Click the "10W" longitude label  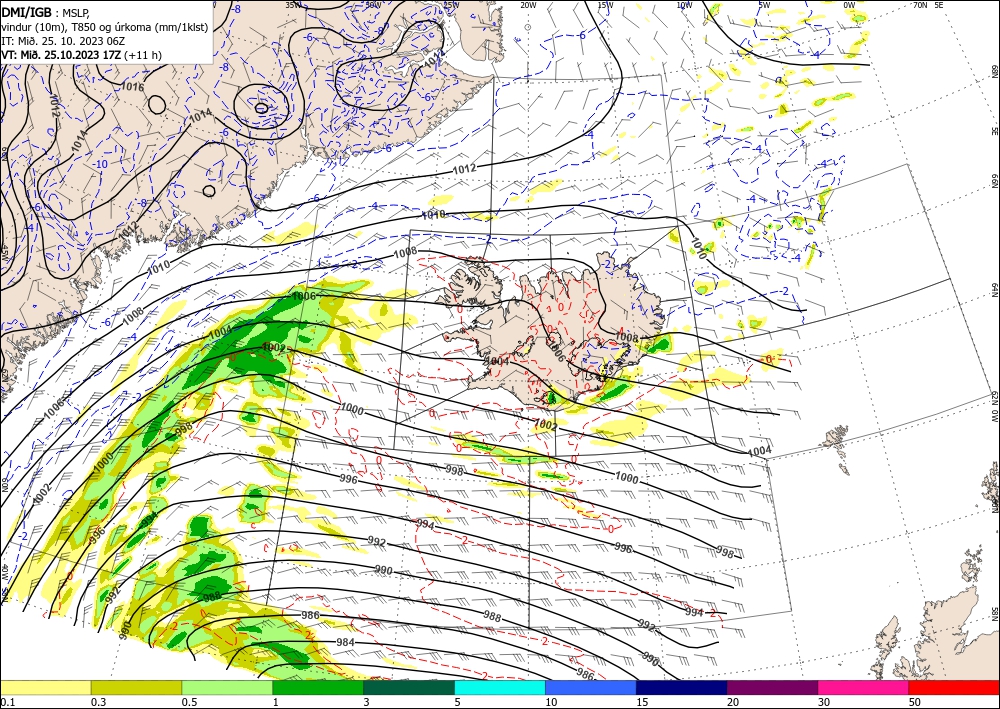tap(684, 5)
